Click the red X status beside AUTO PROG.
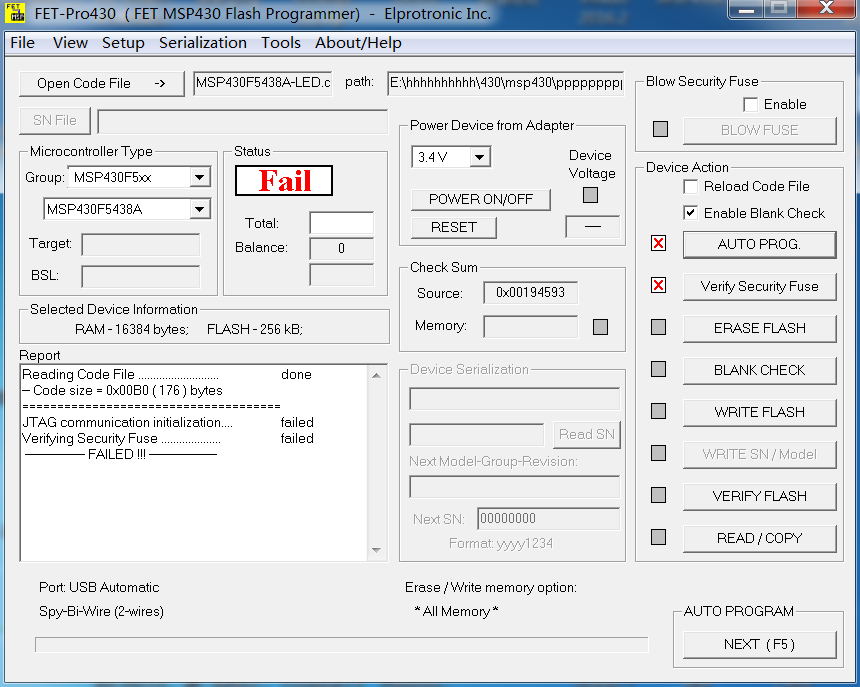This screenshot has width=860, height=687. coord(658,243)
